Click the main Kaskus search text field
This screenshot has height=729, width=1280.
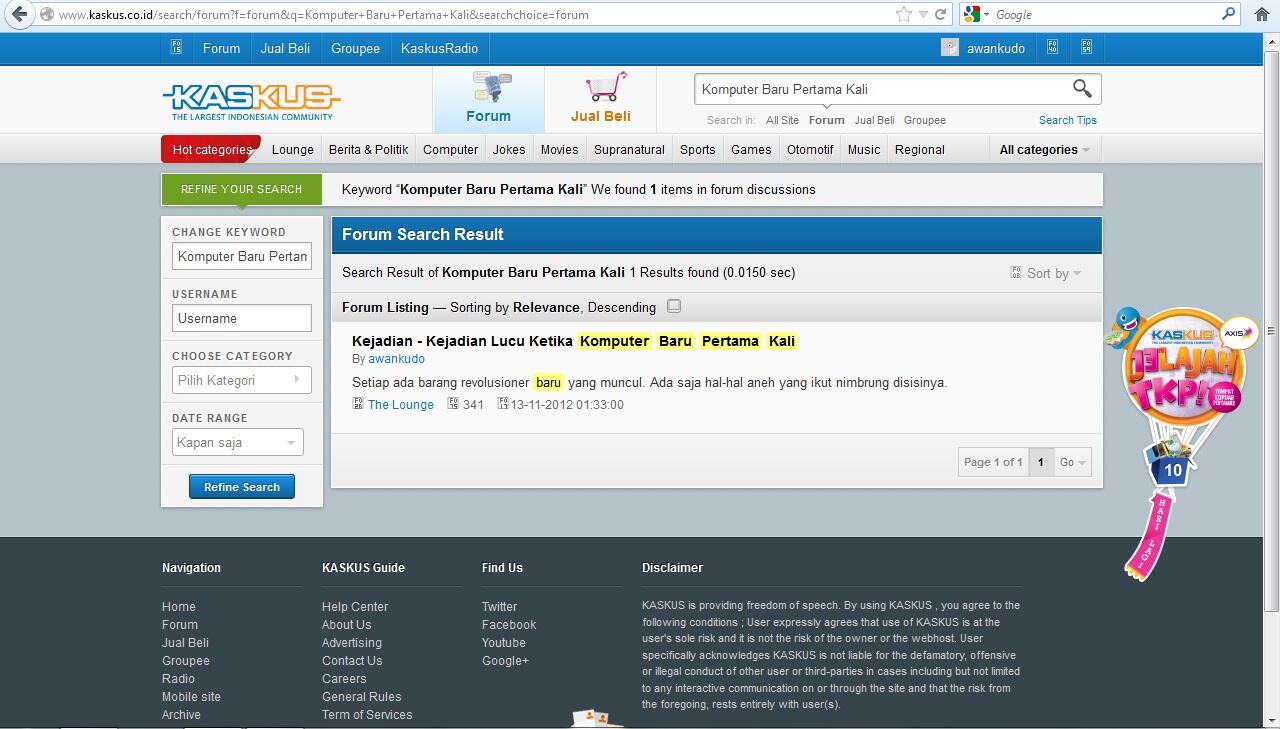882,89
